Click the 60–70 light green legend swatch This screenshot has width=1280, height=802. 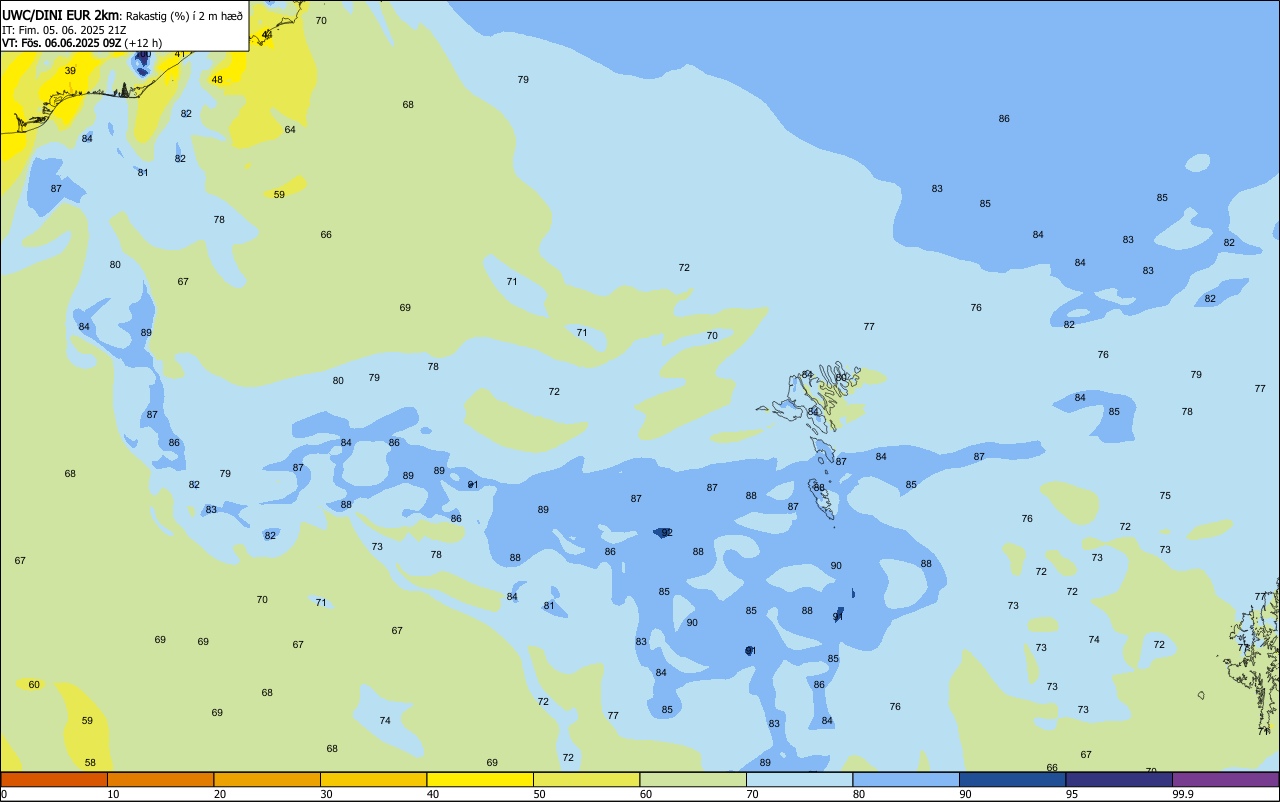pyautogui.click(x=693, y=779)
